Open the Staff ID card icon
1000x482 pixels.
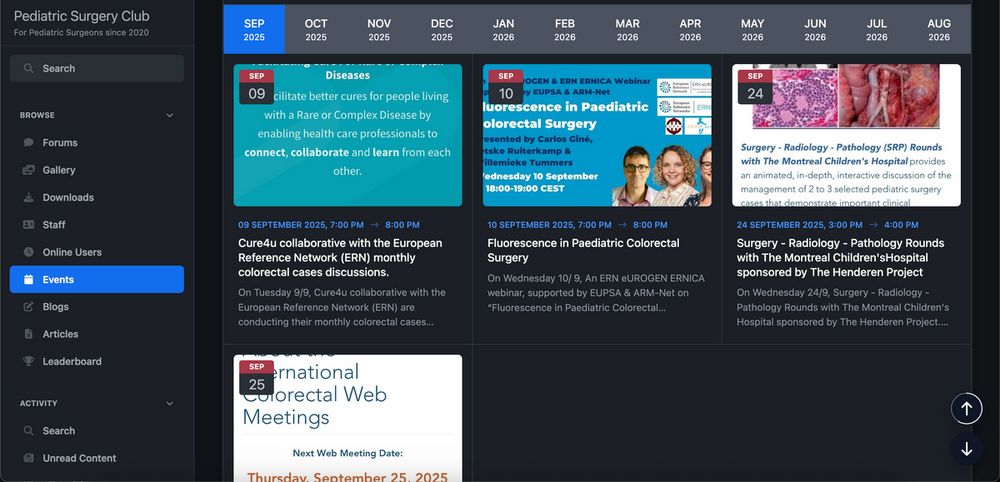point(28,224)
